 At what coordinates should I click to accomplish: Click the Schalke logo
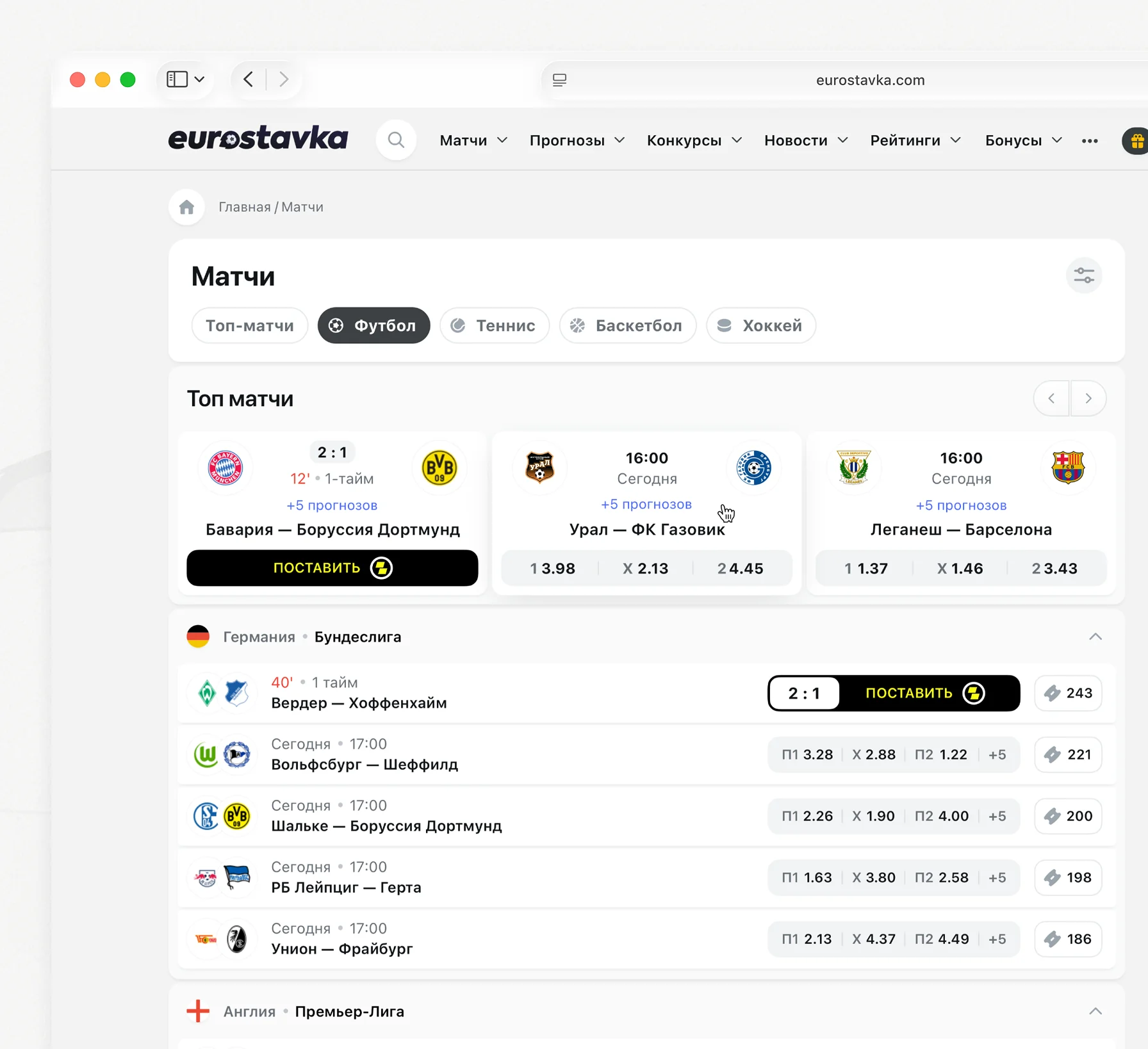[x=206, y=816]
